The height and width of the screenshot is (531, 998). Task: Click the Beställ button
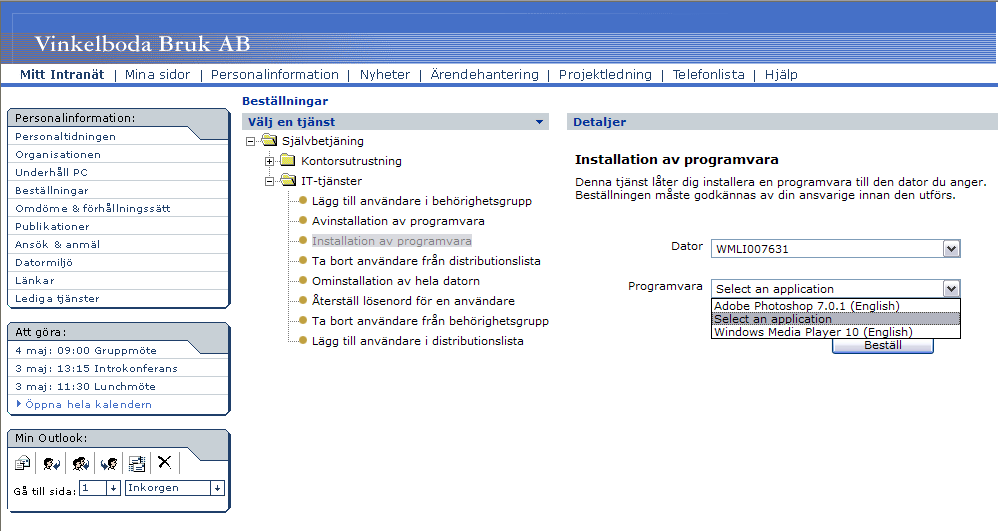pyautogui.click(x=883, y=346)
